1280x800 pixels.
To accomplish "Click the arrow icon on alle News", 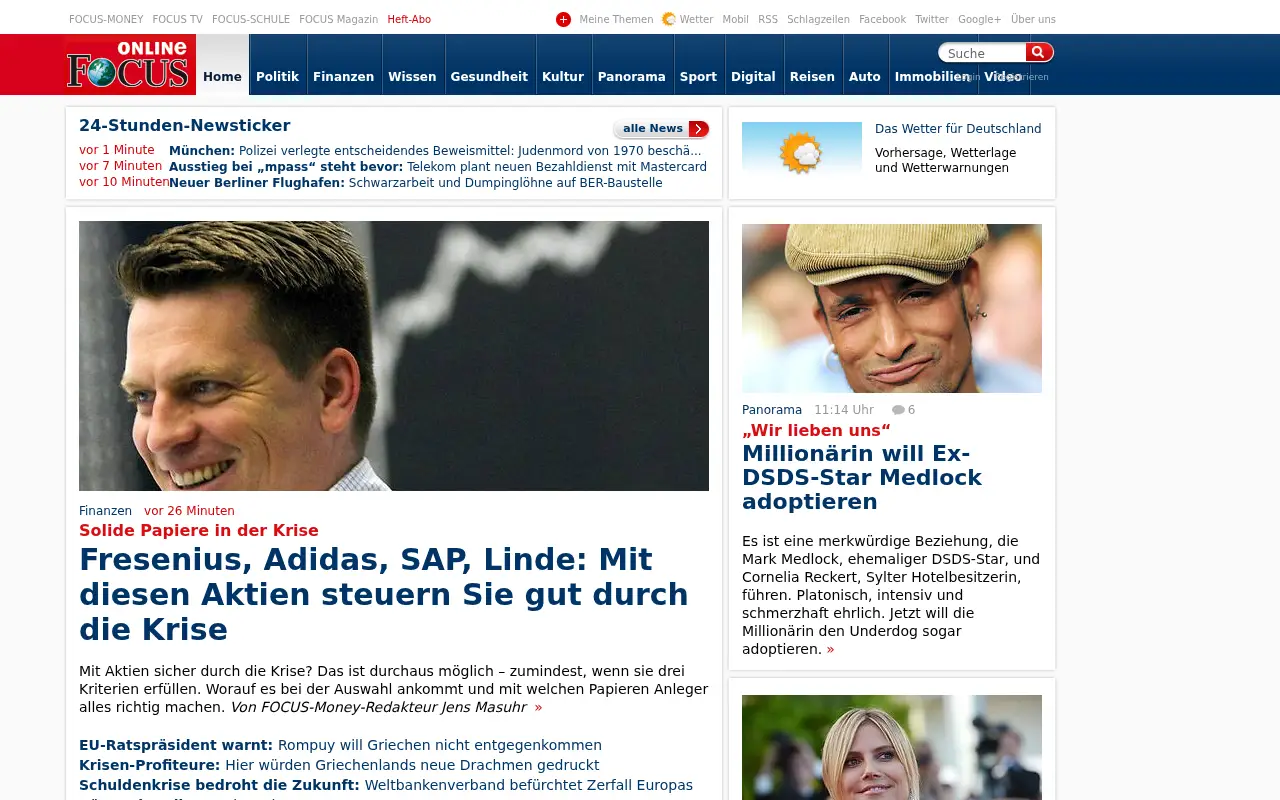I will (x=698, y=129).
